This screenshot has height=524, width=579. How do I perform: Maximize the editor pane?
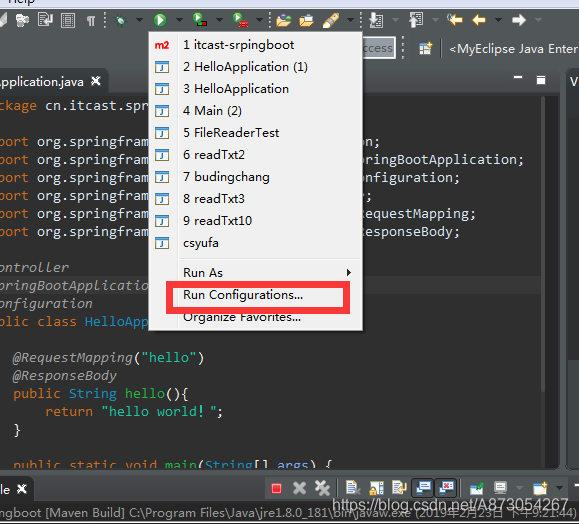[541, 80]
